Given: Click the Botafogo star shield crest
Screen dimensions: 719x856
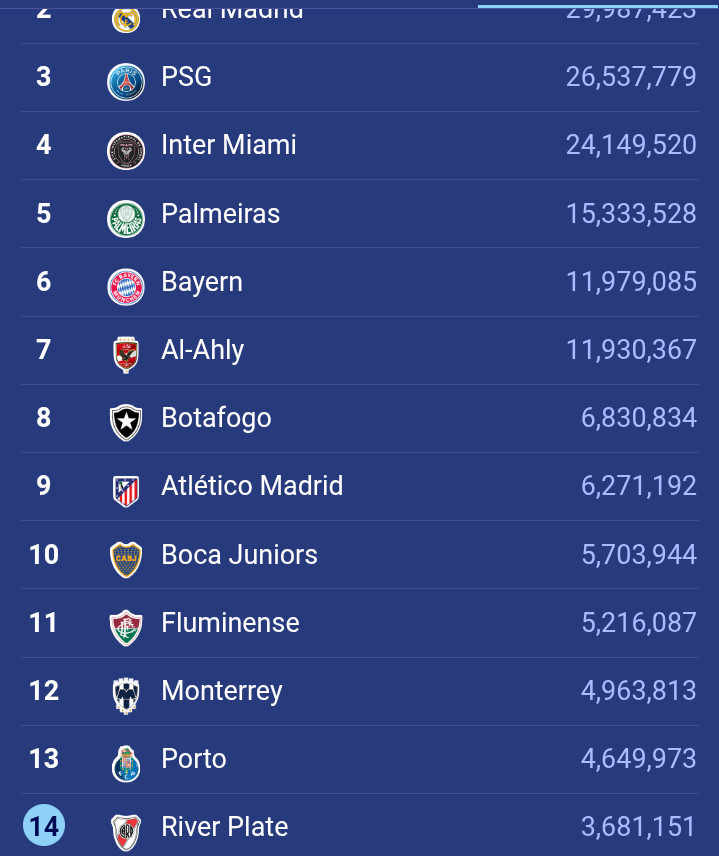Looking at the screenshot, I should [x=126, y=423].
